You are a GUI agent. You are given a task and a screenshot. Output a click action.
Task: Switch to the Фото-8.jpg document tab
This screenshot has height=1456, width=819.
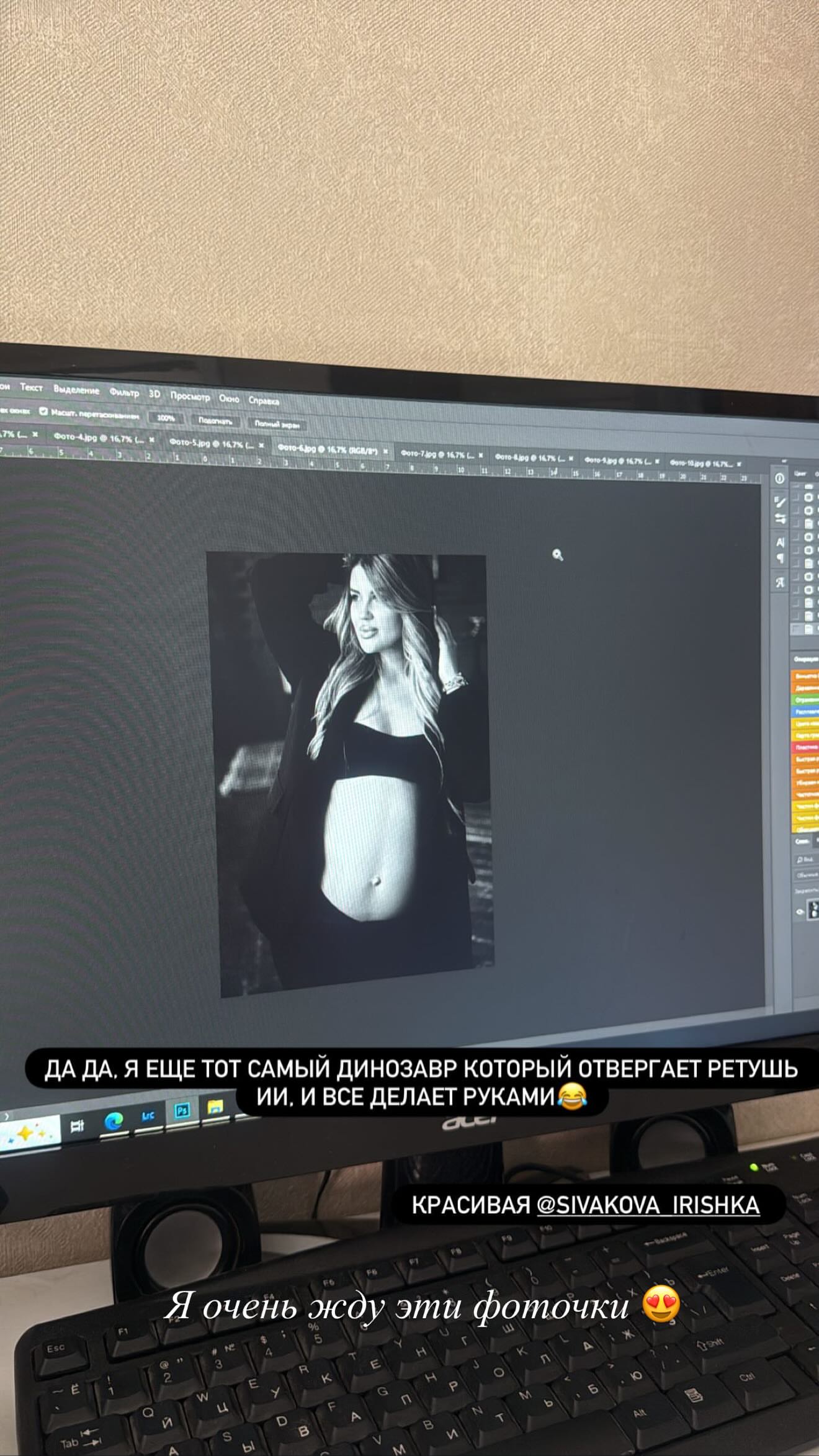535,458
